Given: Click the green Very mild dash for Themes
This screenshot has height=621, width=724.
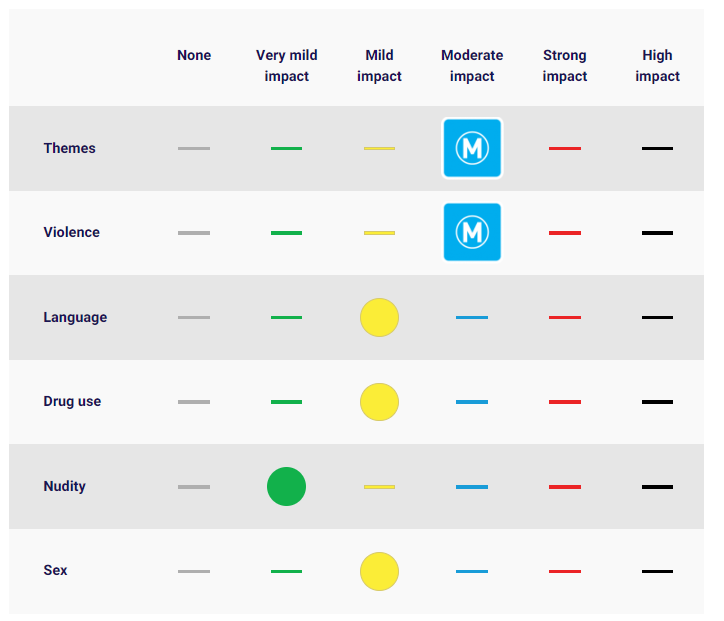Looking at the screenshot, I should pos(286,148).
